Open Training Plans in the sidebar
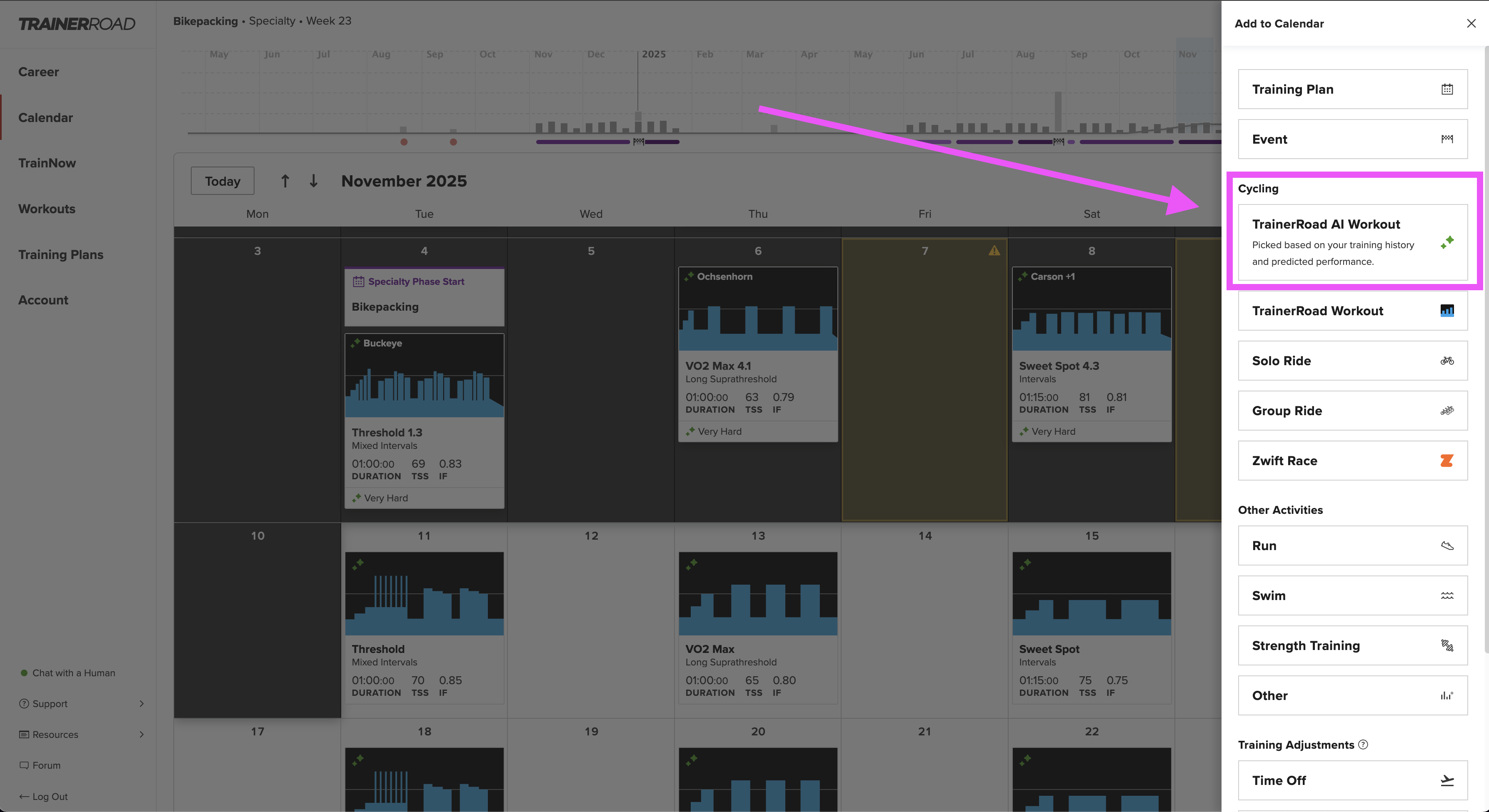The width and height of the screenshot is (1489, 812). [x=61, y=254]
